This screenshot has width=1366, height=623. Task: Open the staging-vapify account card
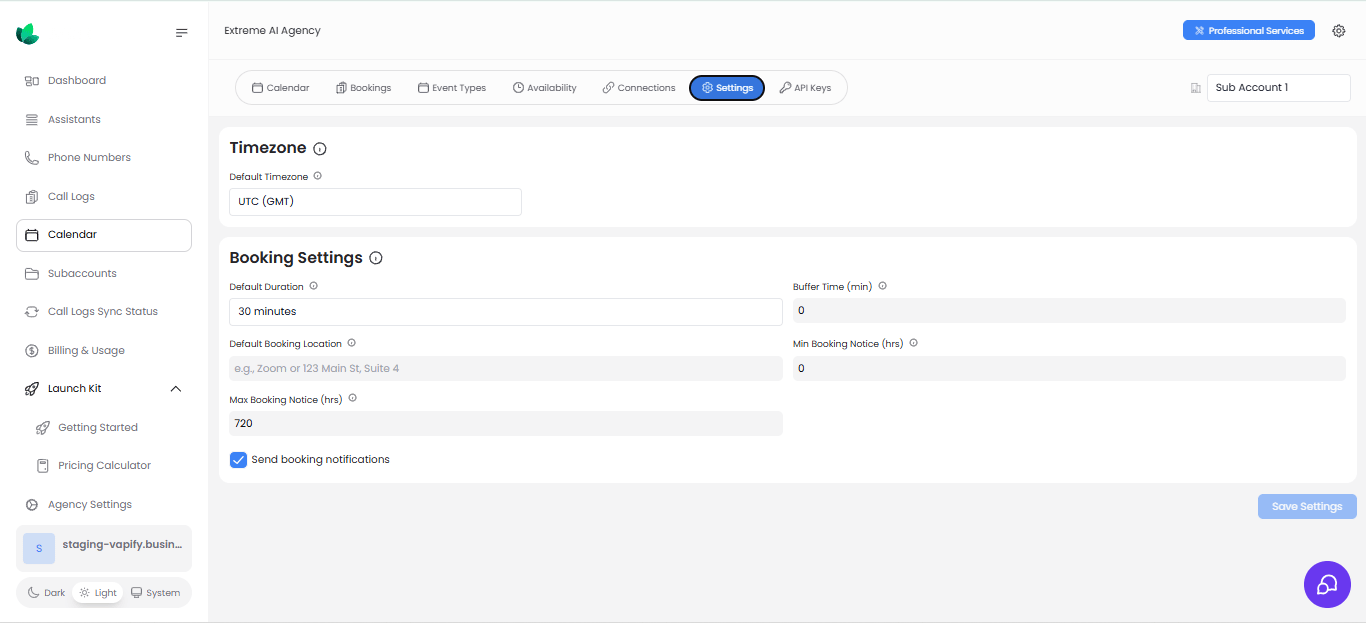click(x=104, y=548)
